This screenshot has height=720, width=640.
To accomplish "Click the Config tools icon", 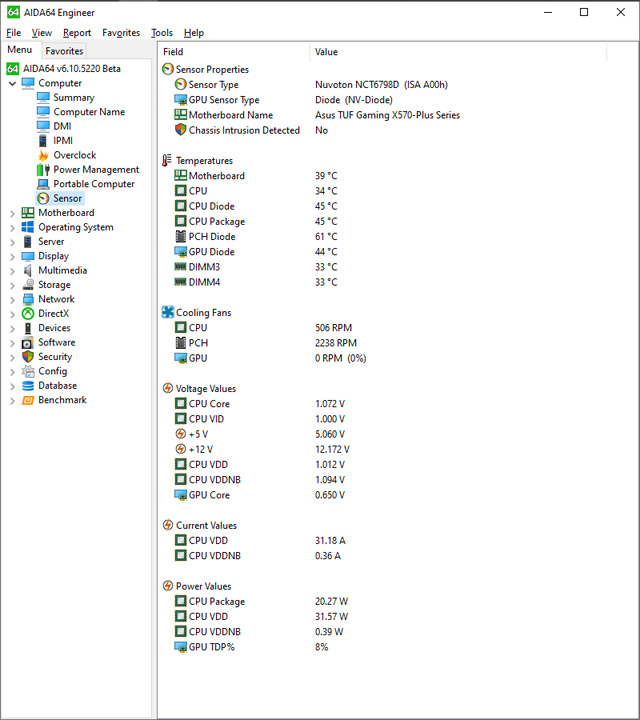I will [28, 371].
